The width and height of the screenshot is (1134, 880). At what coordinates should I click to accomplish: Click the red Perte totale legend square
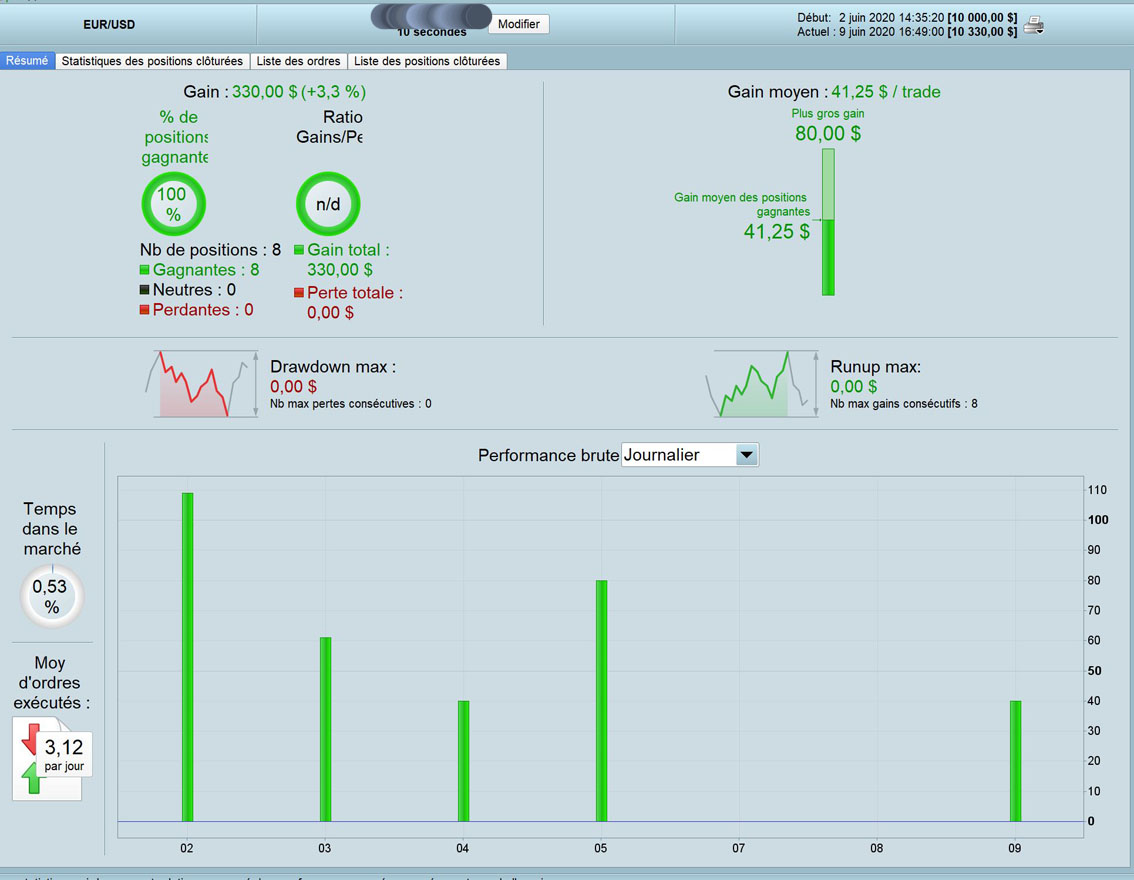click(299, 293)
